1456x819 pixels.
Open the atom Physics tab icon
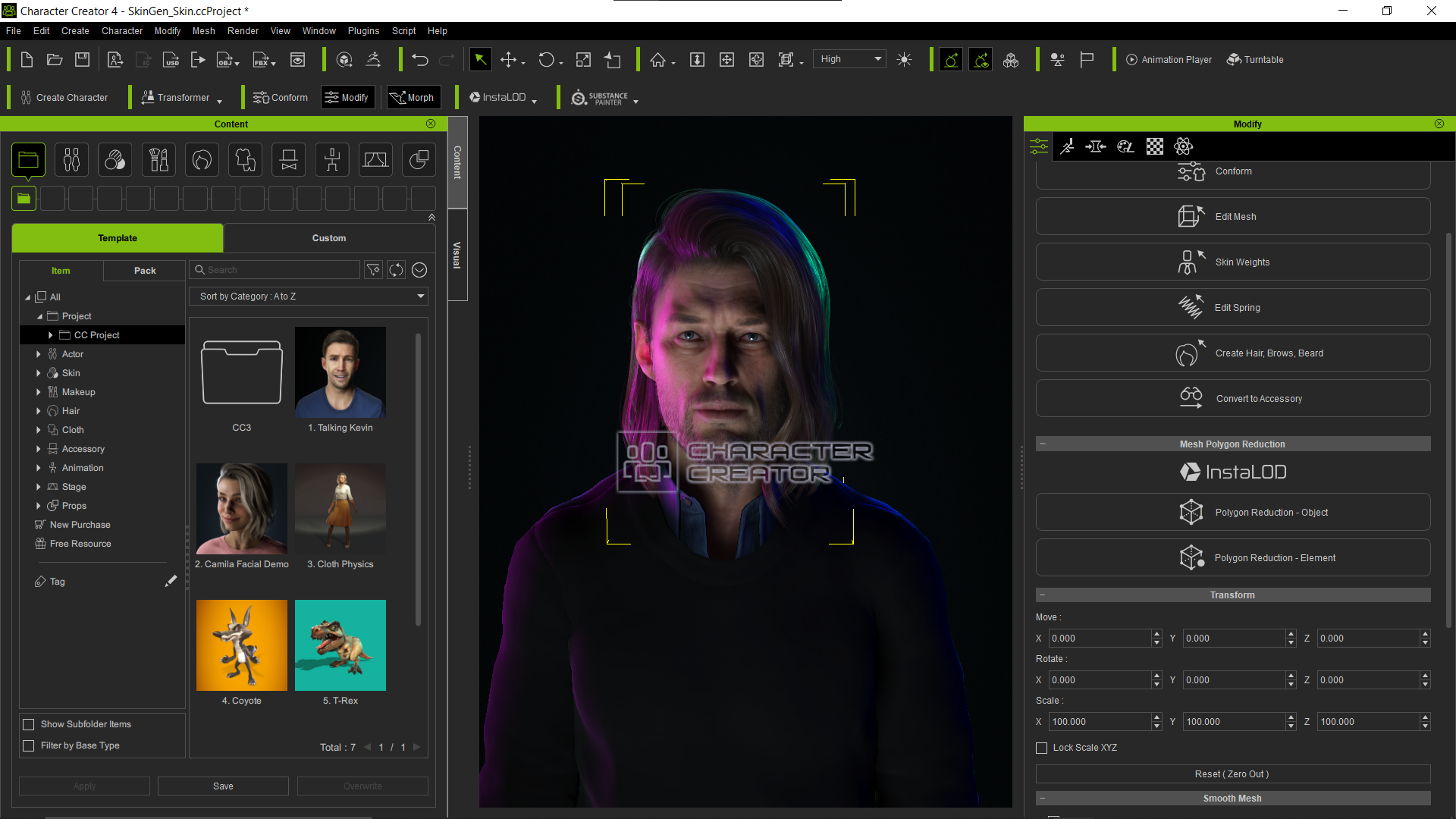coord(1183,146)
